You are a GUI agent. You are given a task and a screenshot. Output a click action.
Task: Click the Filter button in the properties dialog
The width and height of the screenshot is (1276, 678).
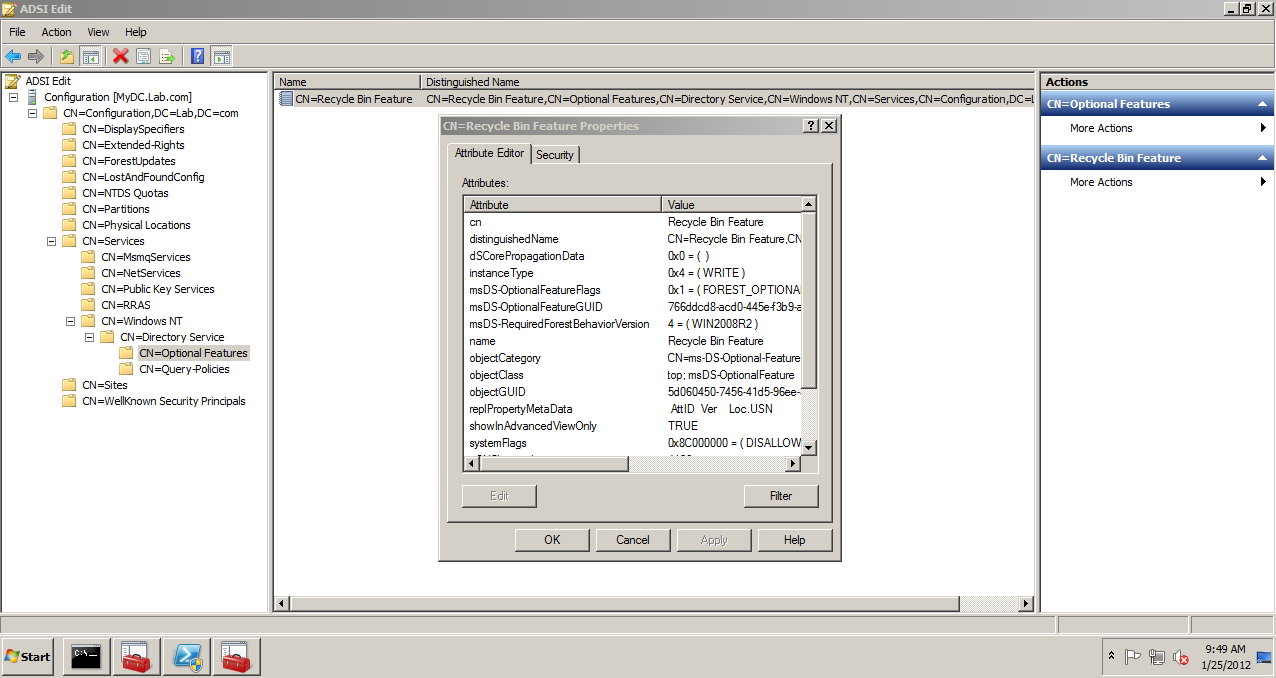(x=780, y=495)
